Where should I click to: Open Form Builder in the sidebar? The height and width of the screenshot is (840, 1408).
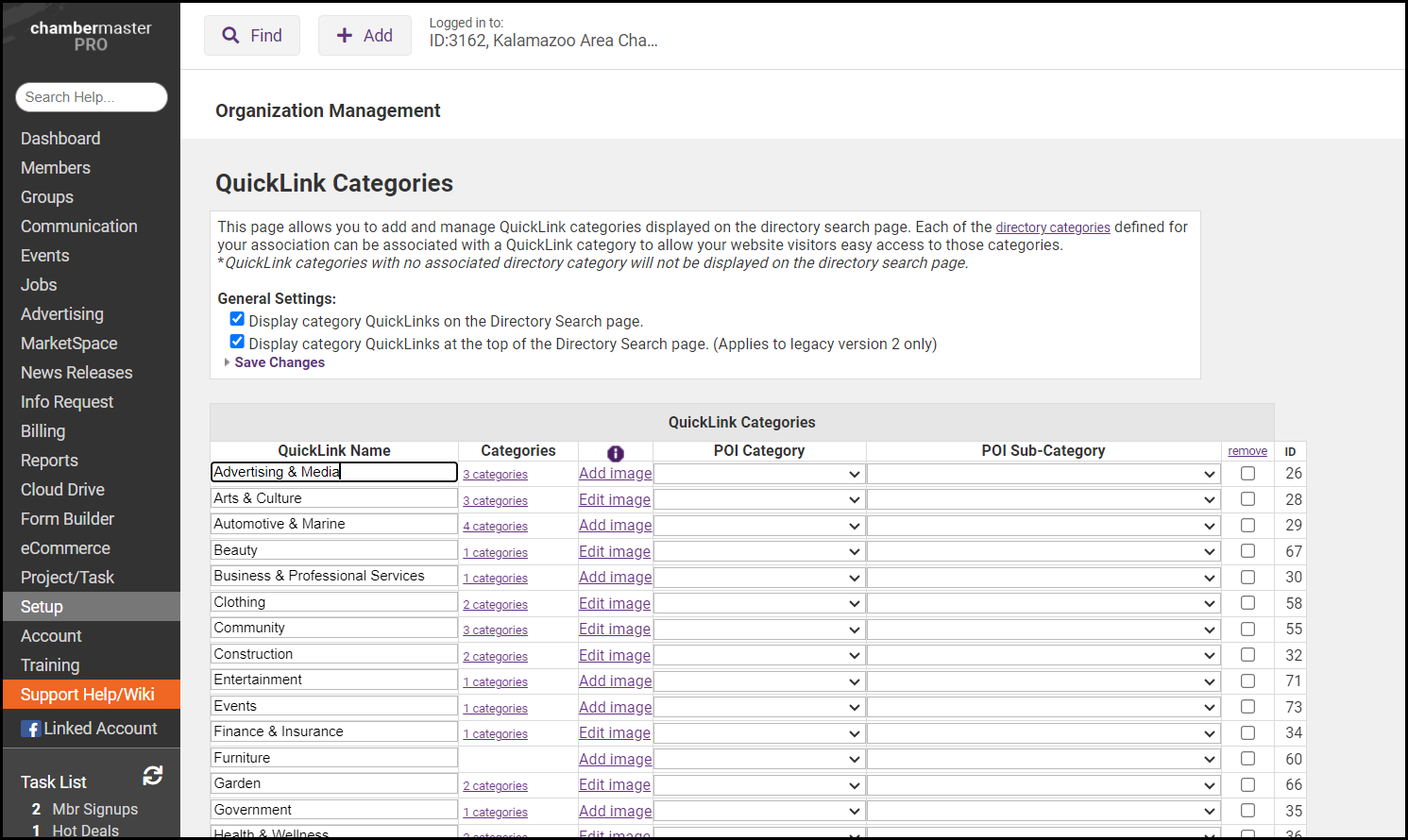(67, 519)
